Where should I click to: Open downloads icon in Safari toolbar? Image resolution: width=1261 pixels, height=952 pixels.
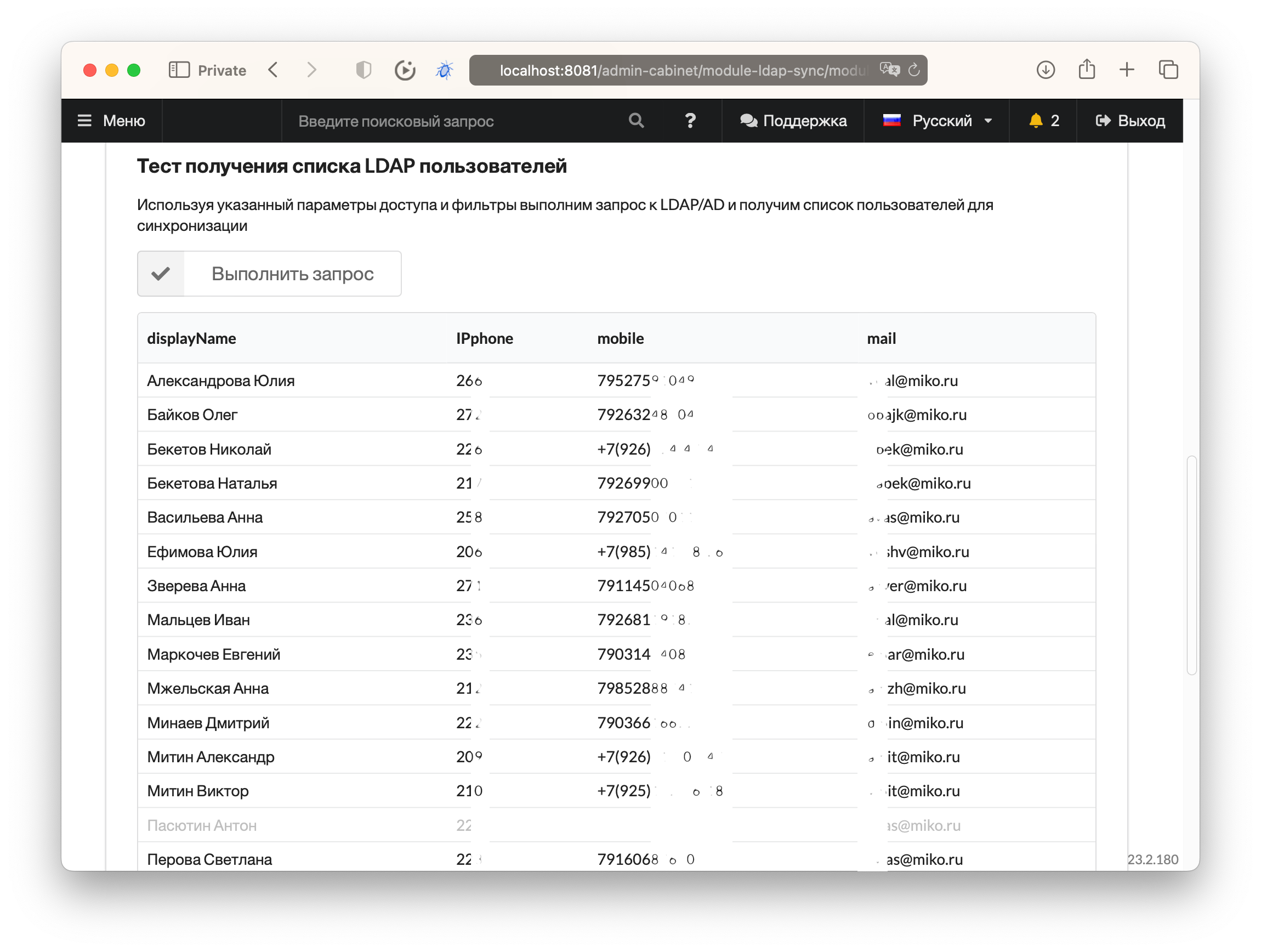point(1045,70)
